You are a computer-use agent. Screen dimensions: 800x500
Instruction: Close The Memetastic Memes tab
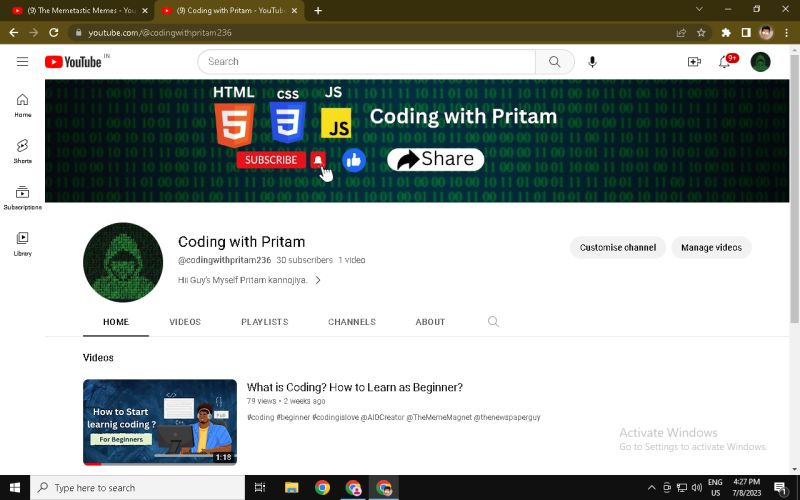click(x=144, y=10)
